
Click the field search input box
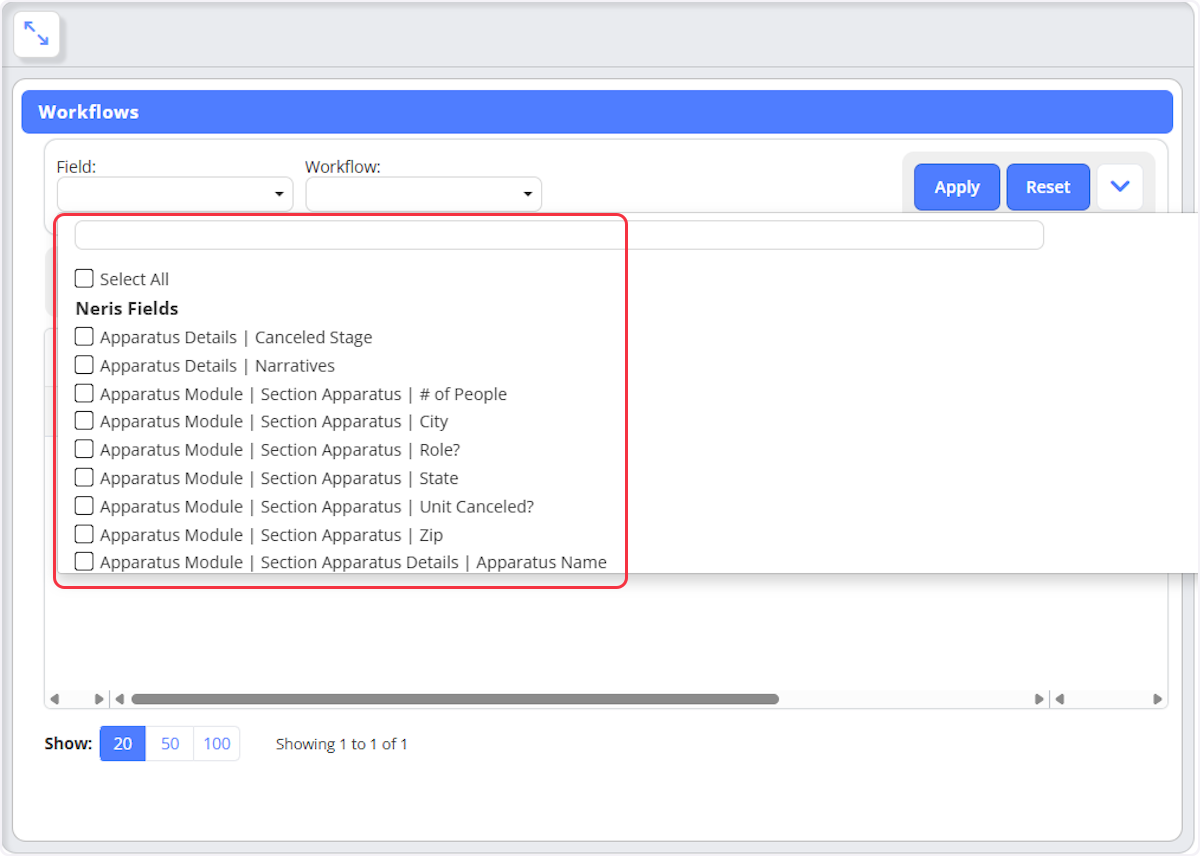(559, 235)
